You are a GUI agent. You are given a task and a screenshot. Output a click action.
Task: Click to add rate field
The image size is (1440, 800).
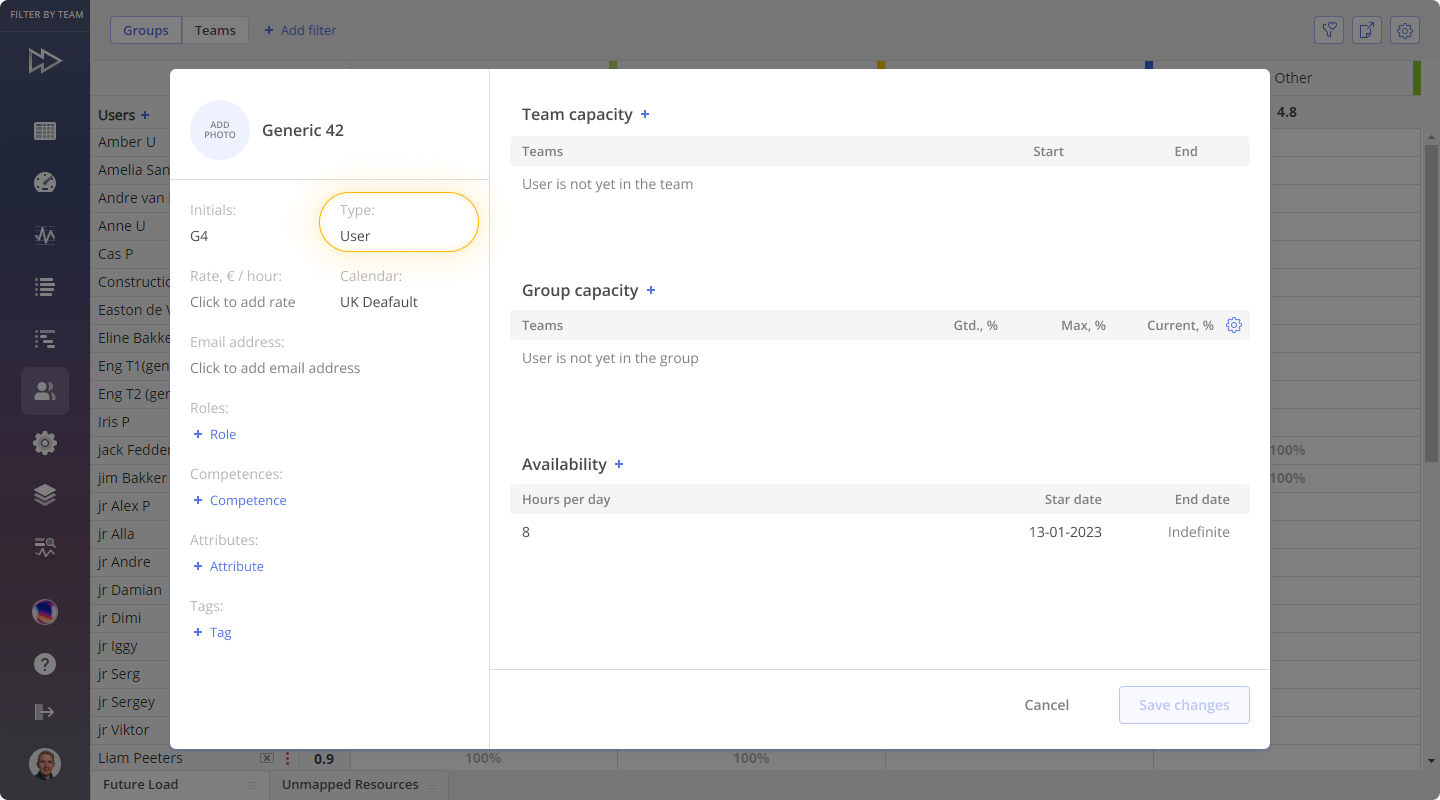pyautogui.click(x=243, y=302)
